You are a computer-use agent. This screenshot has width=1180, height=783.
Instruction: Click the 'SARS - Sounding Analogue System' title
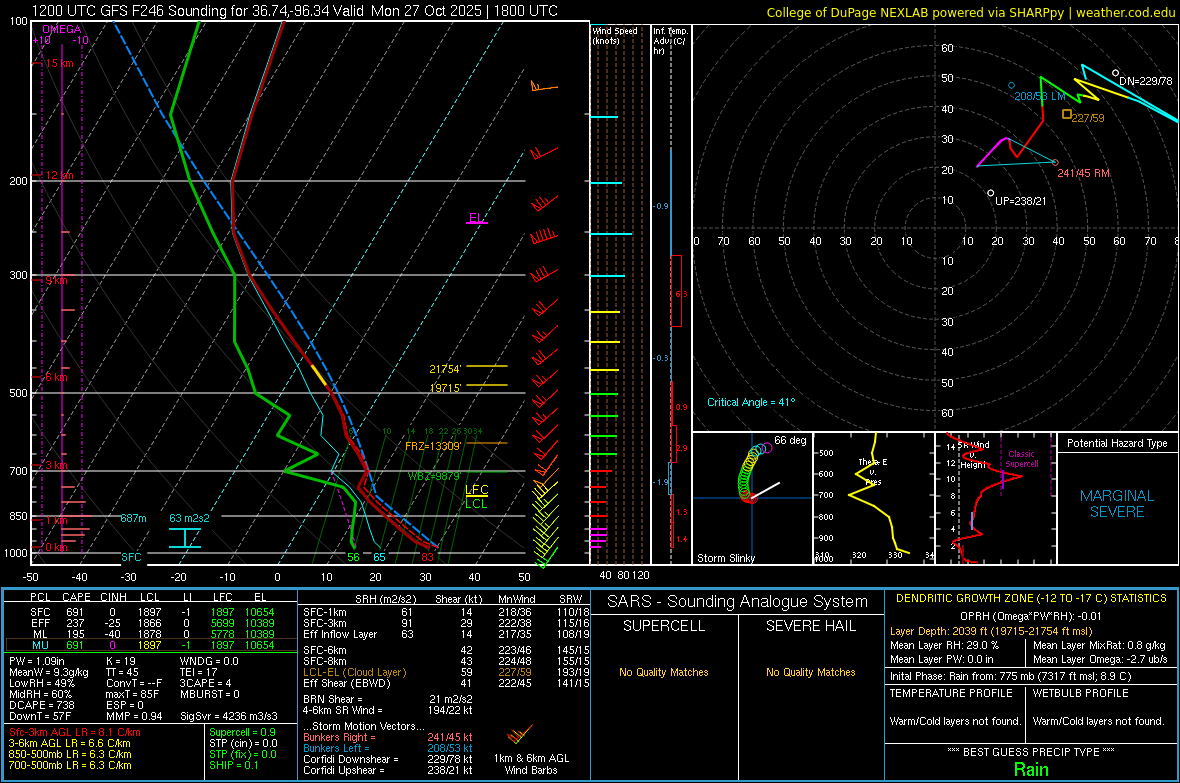(737, 602)
